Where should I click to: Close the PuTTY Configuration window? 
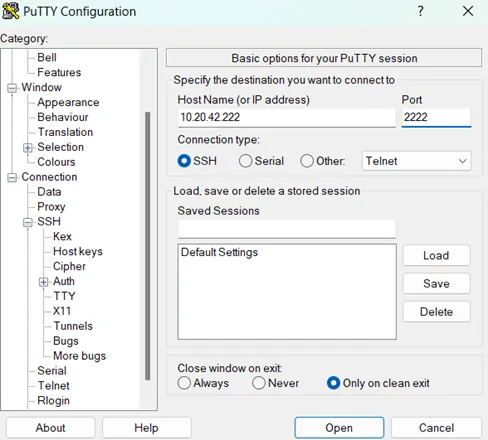click(468, 11)
